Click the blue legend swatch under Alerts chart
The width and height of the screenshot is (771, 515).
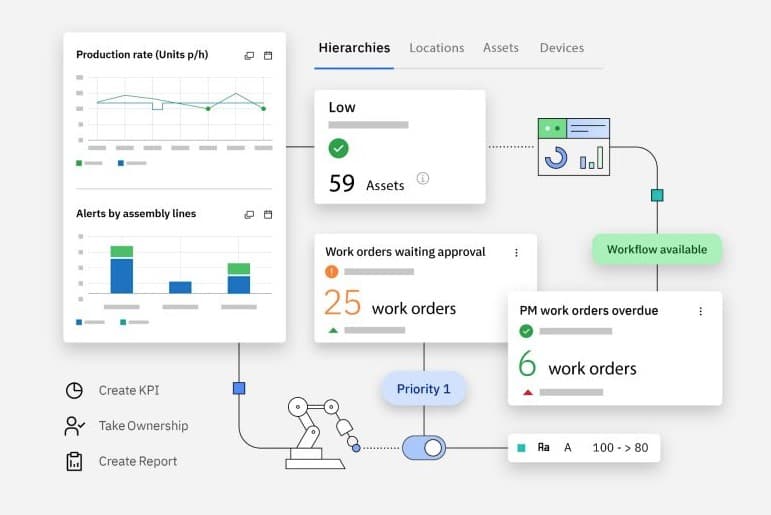point(79,322)
